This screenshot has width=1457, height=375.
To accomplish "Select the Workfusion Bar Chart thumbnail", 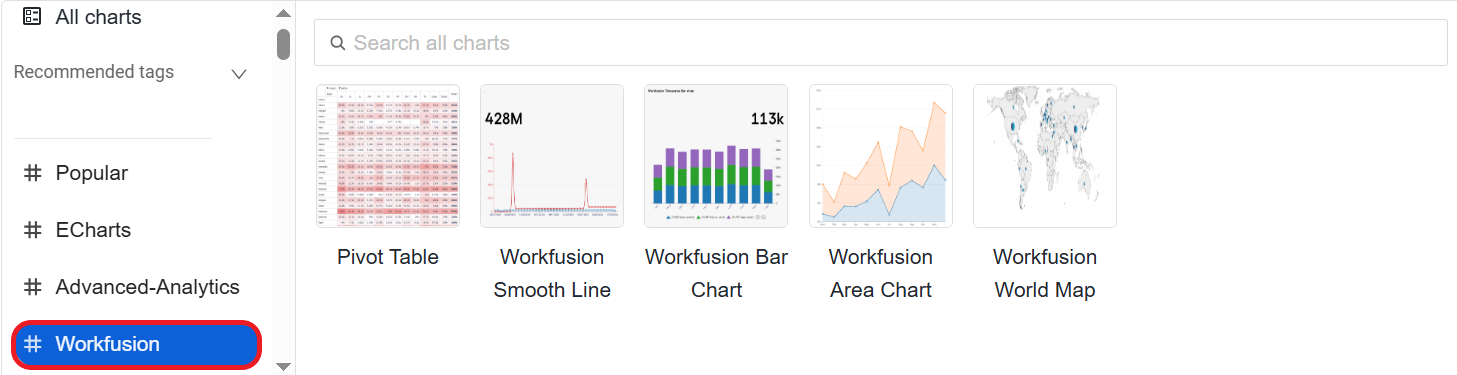I will click(716, 156).
